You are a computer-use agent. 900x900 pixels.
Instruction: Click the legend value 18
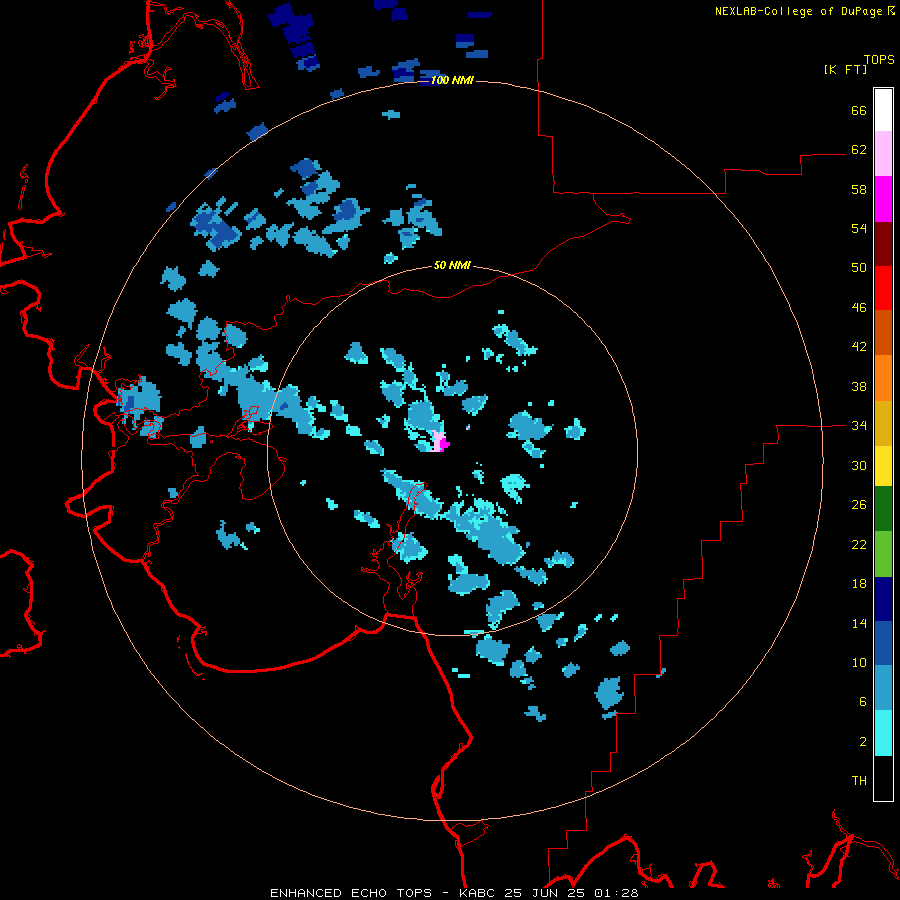pos(859,584)
